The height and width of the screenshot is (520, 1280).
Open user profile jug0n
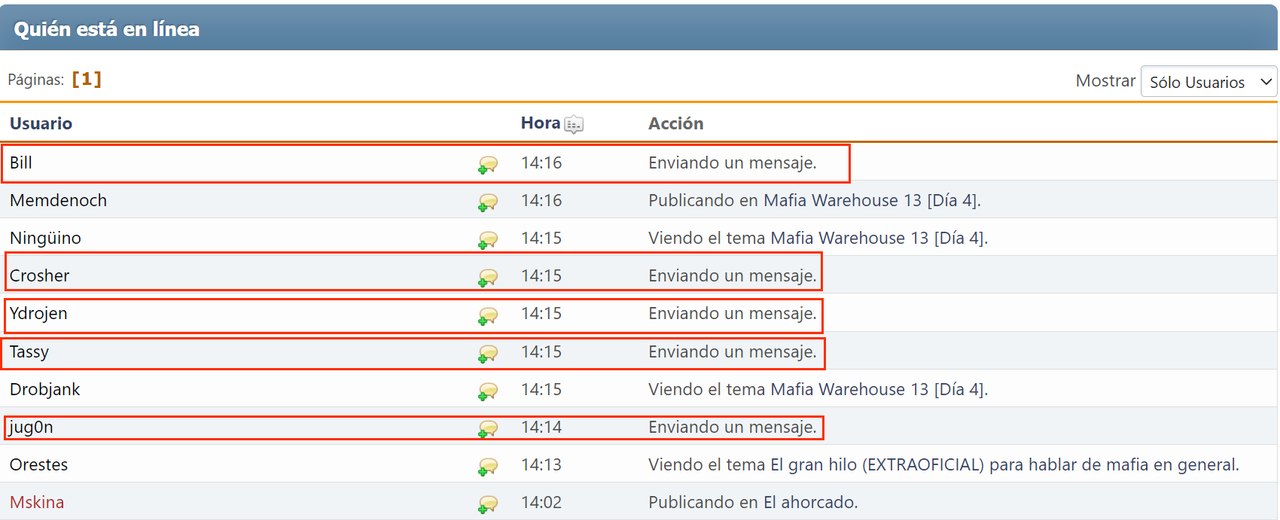31,427
